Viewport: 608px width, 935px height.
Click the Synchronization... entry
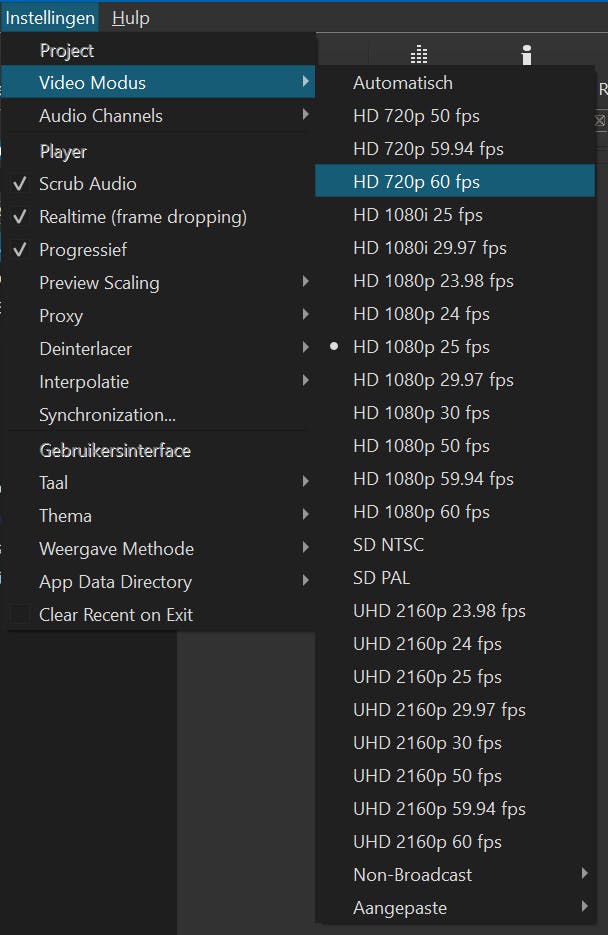pyautogui.click(x=107, y=415)
